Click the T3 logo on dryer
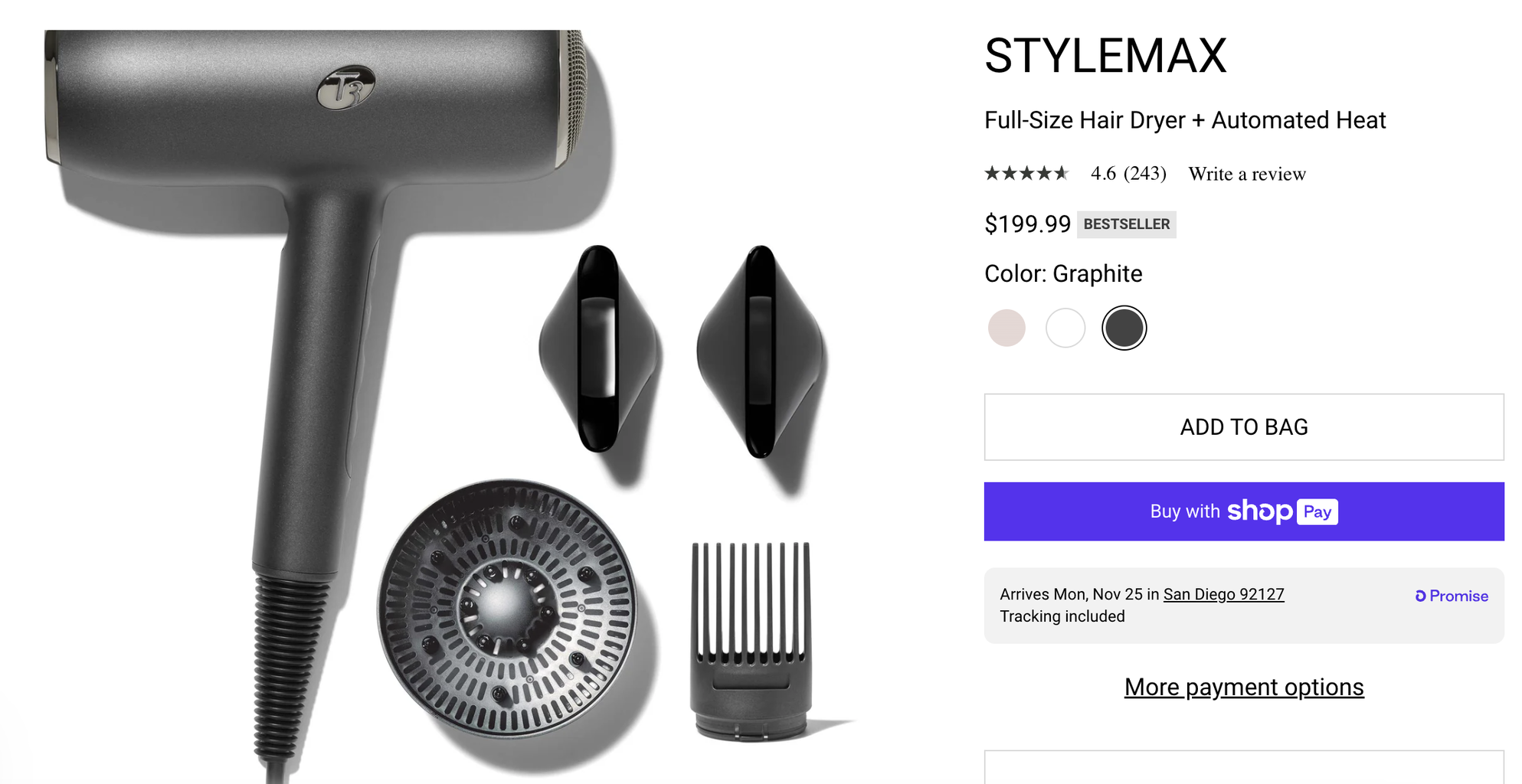The width and height of the screenshot is (1522, 784). pyautogui.click(x=346, y=88)
